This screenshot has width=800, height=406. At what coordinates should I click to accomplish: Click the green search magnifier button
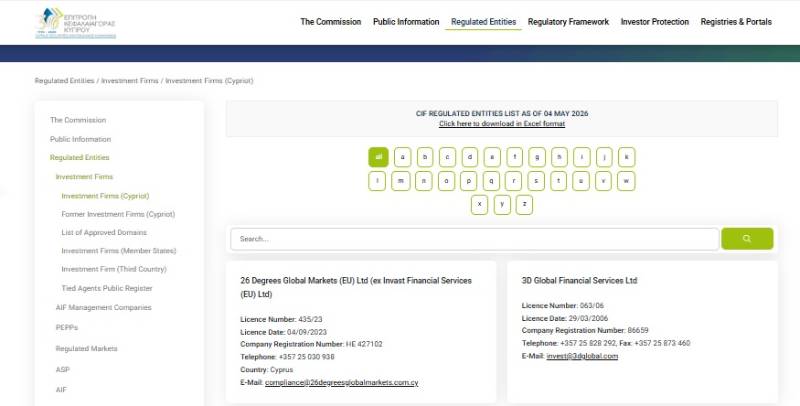[x=747, y=239]
